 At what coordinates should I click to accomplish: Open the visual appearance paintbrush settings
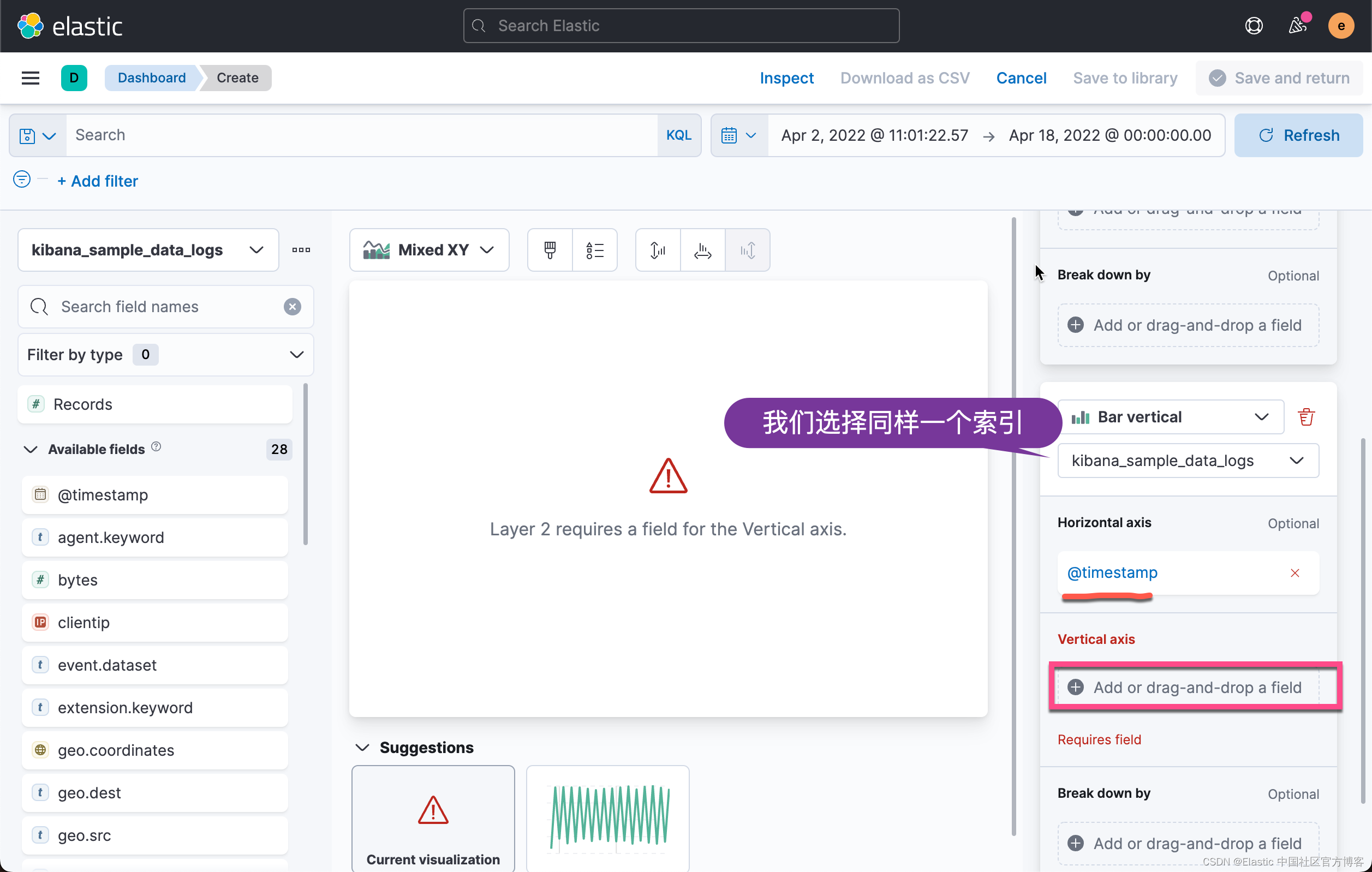[549, 250]
